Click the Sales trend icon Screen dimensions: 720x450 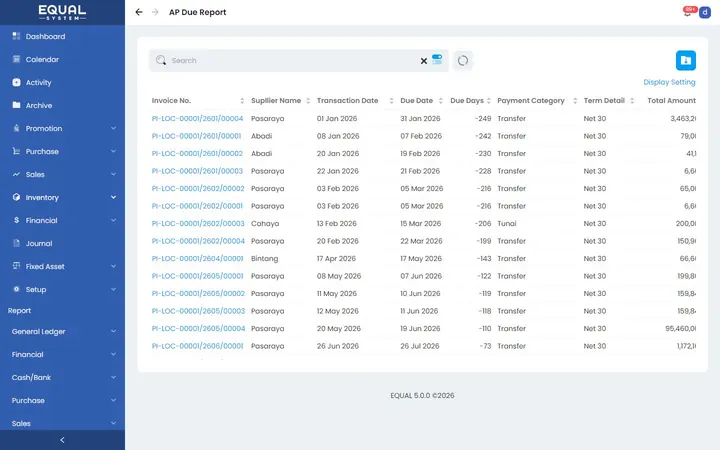click(x=17, y=174)
